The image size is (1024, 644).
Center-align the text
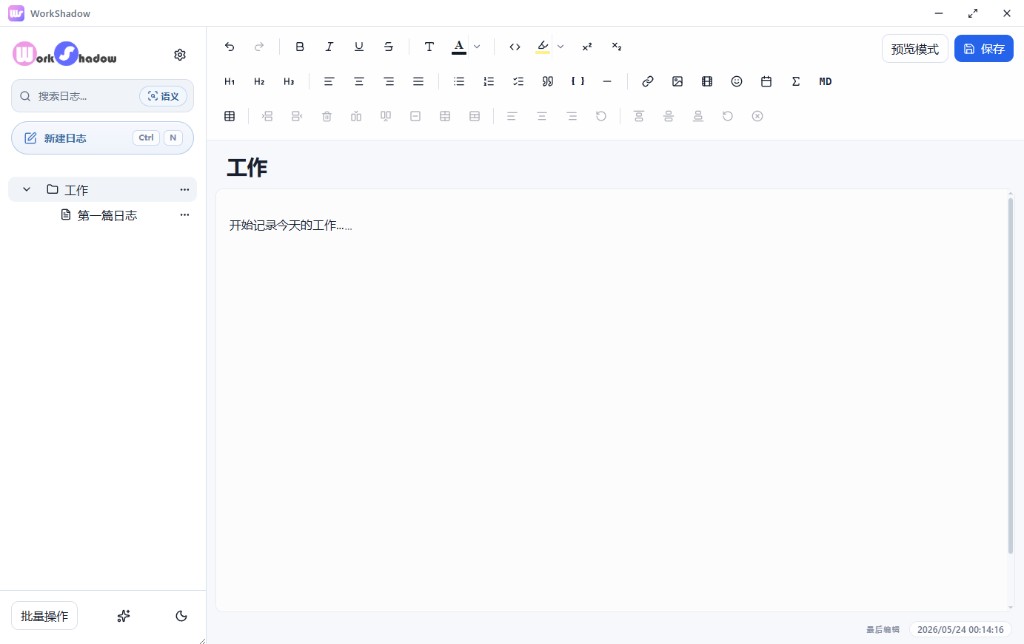359,82
